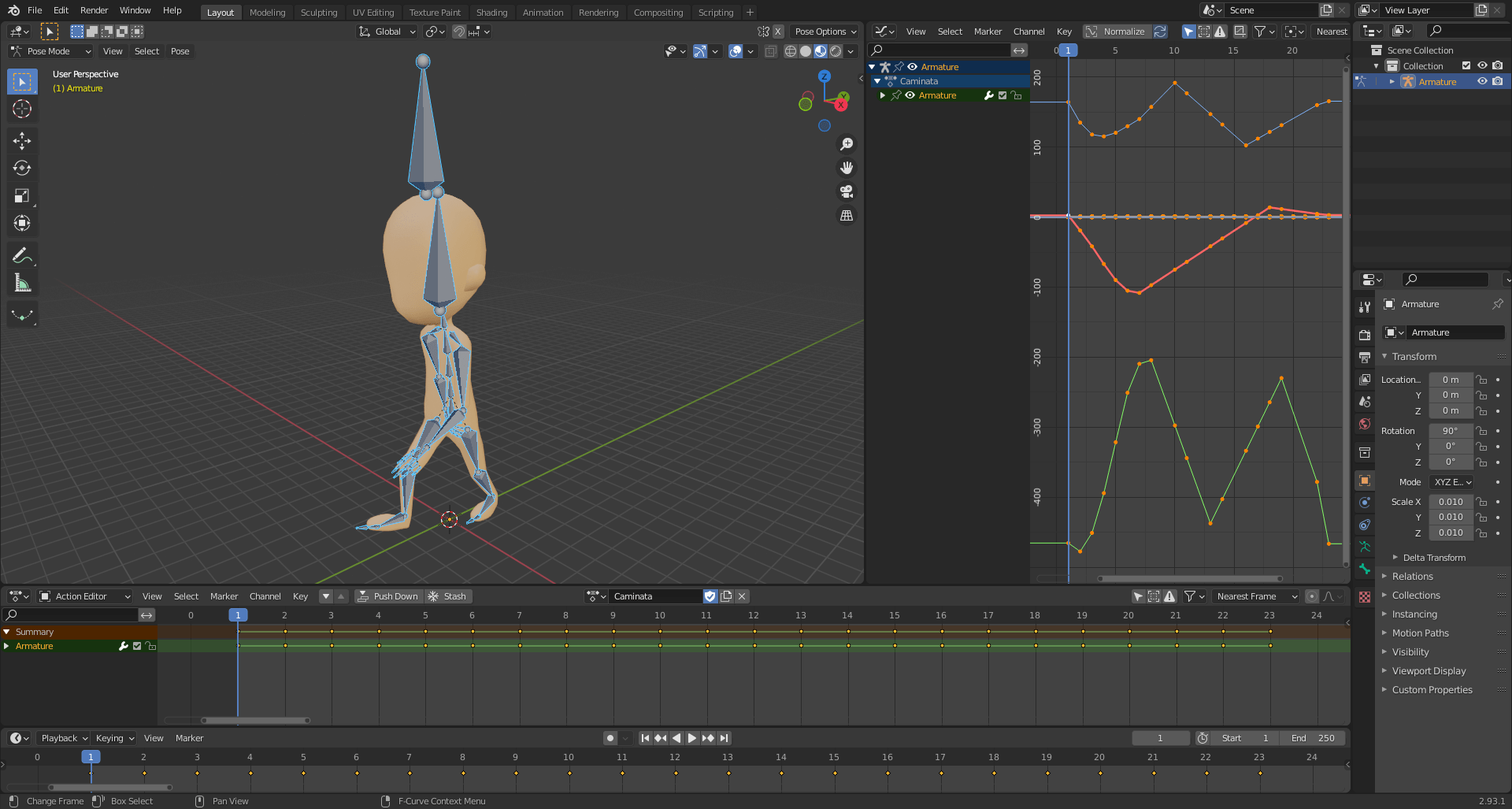The width and height of the screenshot is (1512, 809).
Task: Open the Render menu
Action: (x=94, y=10)
